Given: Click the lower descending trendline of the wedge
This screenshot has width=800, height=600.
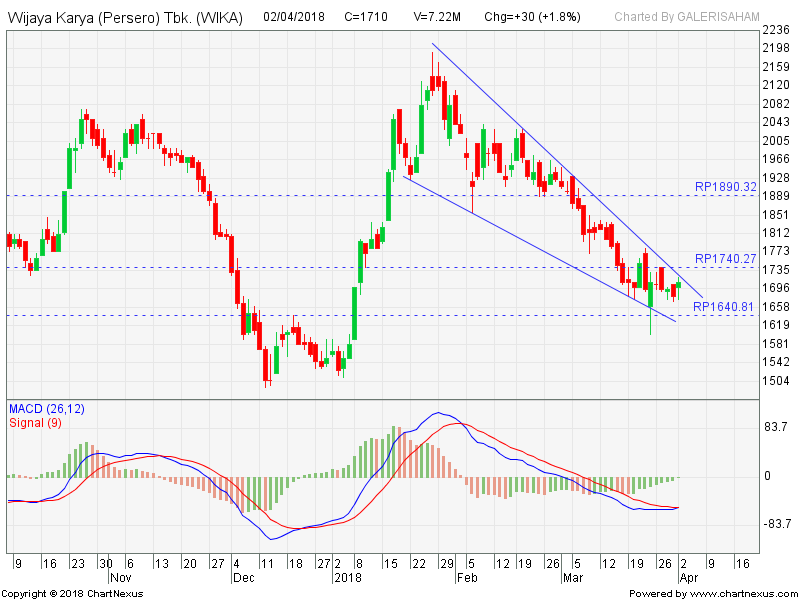Looking at the screenshot, I should 540,249.
